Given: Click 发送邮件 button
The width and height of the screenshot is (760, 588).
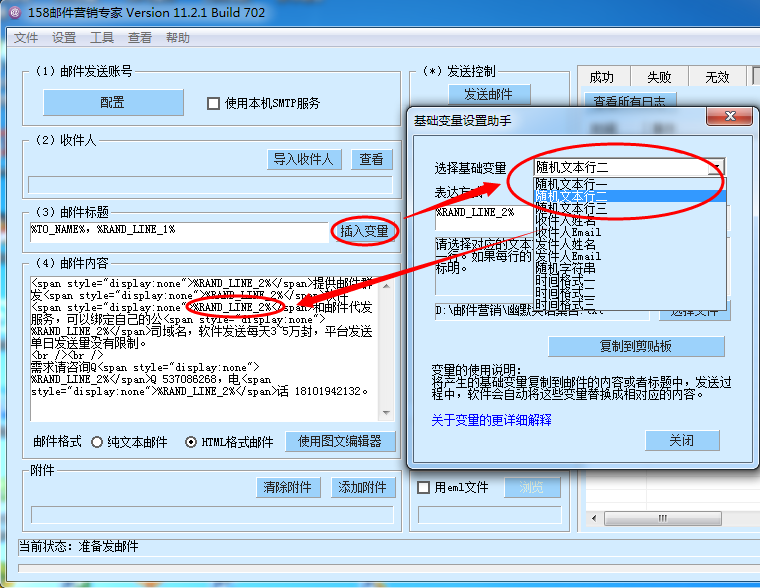Looking at the screenshot, I should (x=489, y=95).
